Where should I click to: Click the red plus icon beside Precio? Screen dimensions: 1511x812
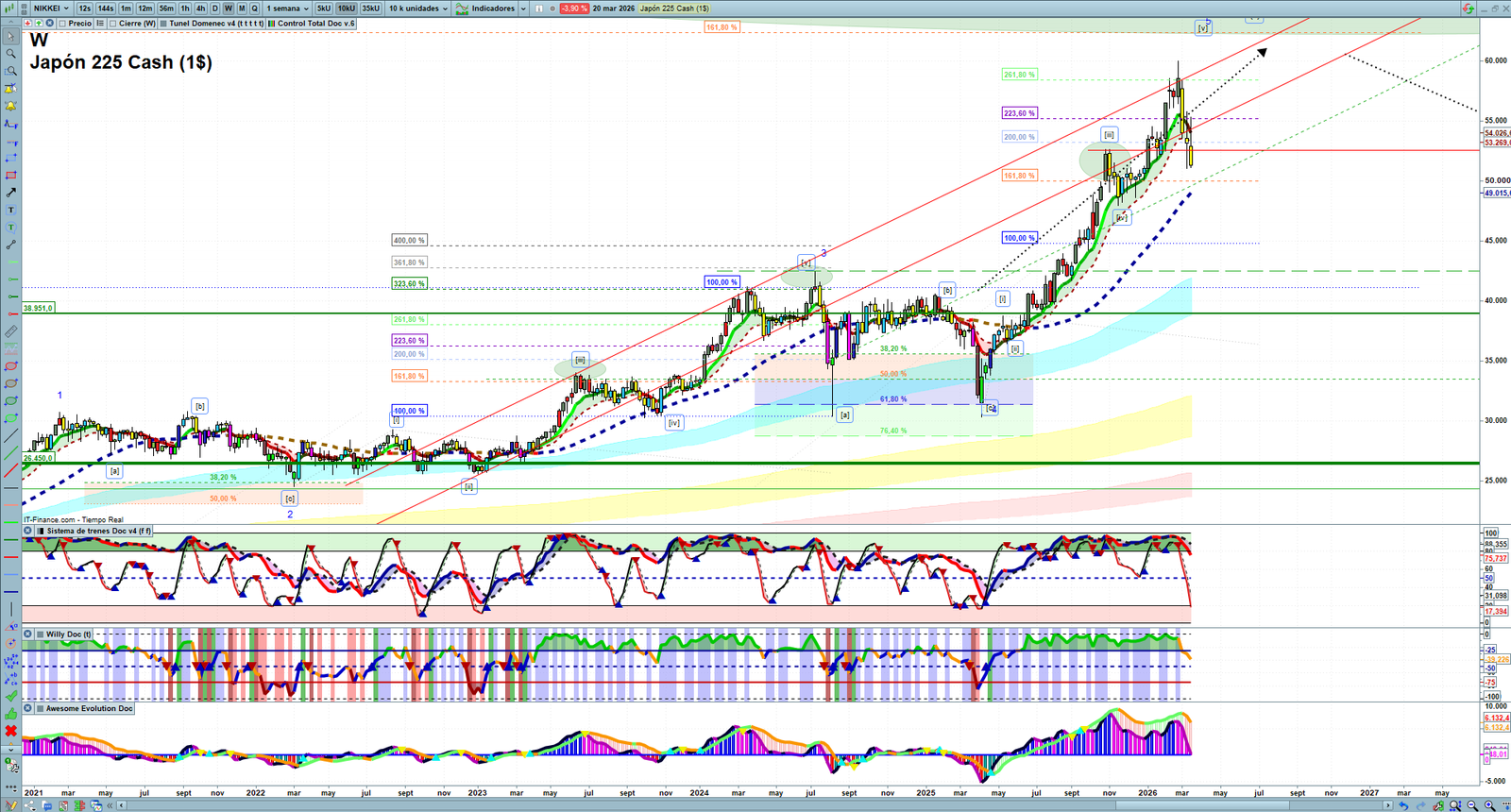click(28, 24)
